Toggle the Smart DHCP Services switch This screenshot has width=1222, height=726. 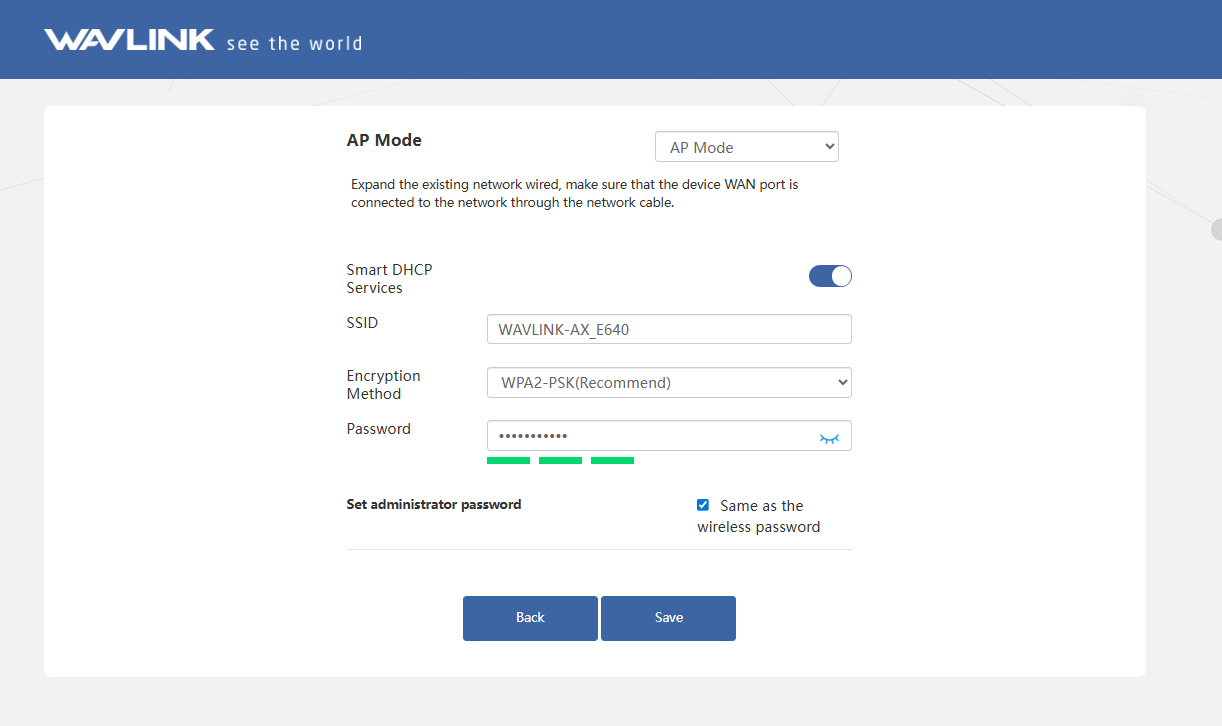point(830,276)
